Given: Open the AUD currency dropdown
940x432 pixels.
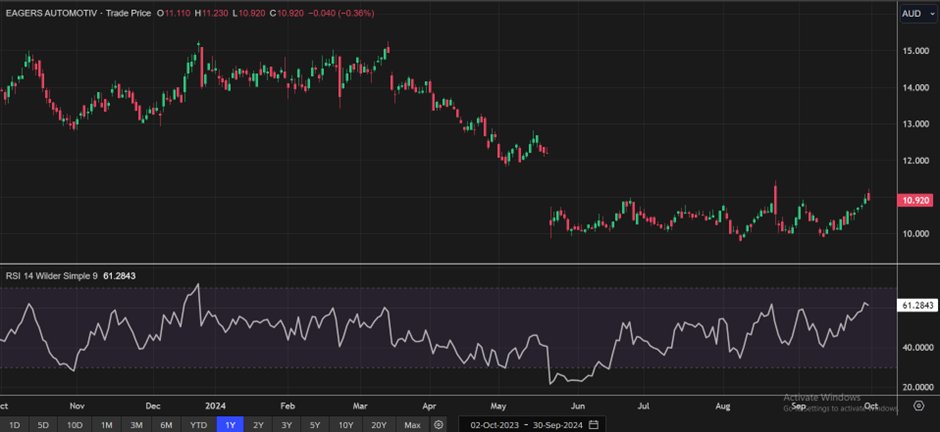Looking at the screenshot, I should click(917, 13).
